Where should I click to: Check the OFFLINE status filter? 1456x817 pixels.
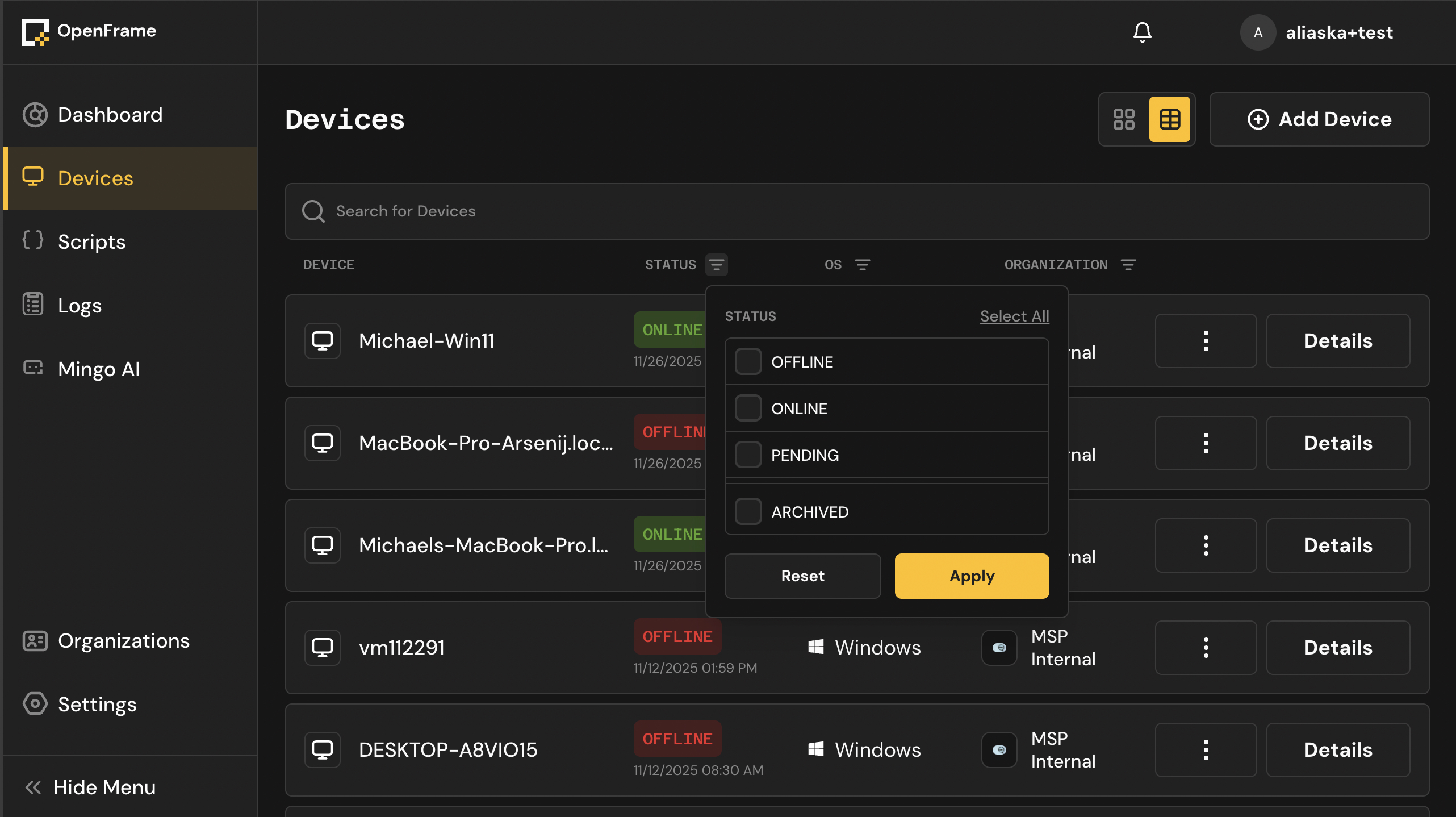pos(748,362)
